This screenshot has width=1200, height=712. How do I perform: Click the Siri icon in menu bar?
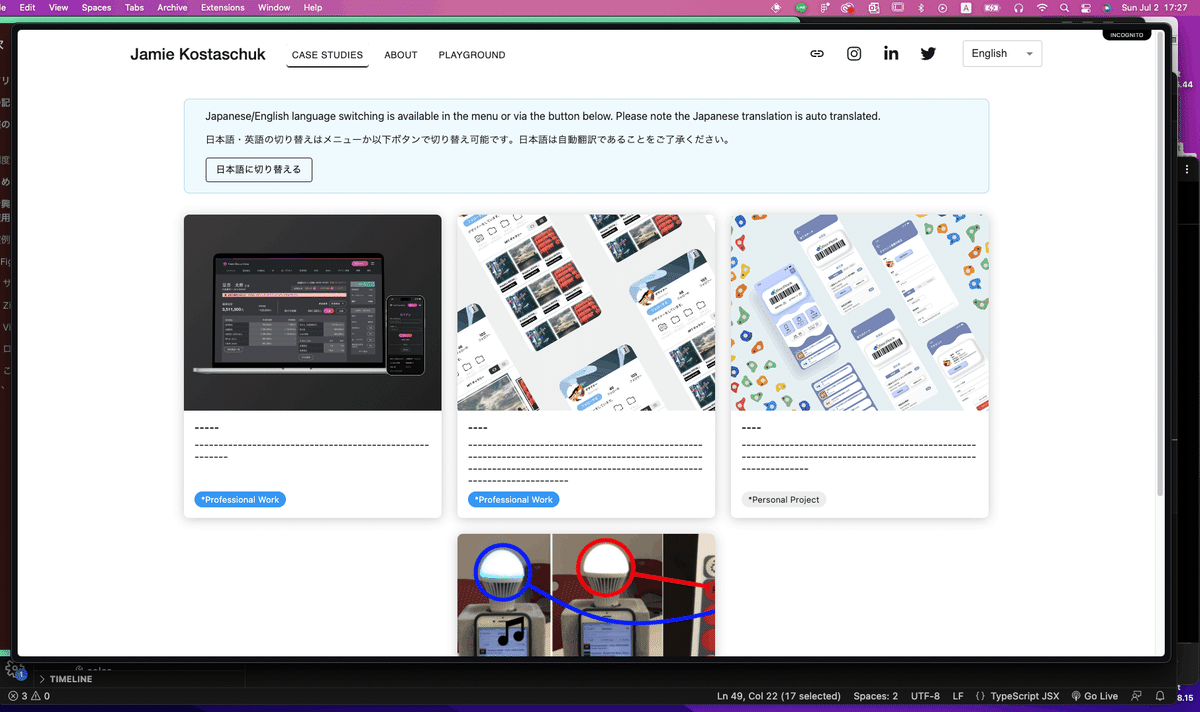coord(1107,7)
